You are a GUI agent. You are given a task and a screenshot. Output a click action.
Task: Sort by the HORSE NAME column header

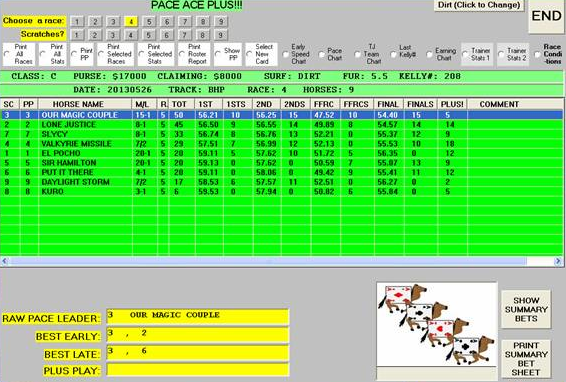[78, 104]
